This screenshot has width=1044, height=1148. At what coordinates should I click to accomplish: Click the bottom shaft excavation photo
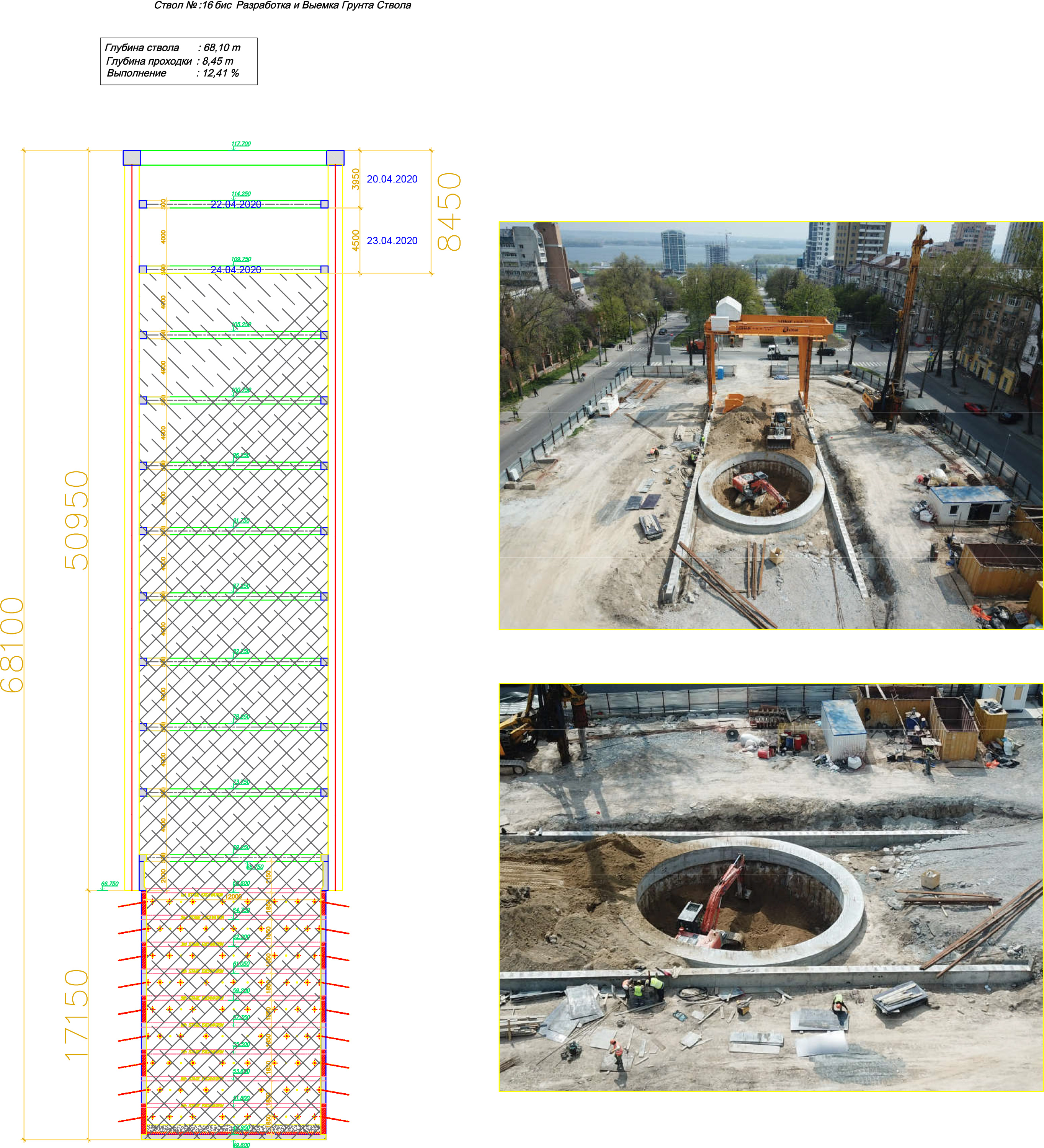click(771, 887)
